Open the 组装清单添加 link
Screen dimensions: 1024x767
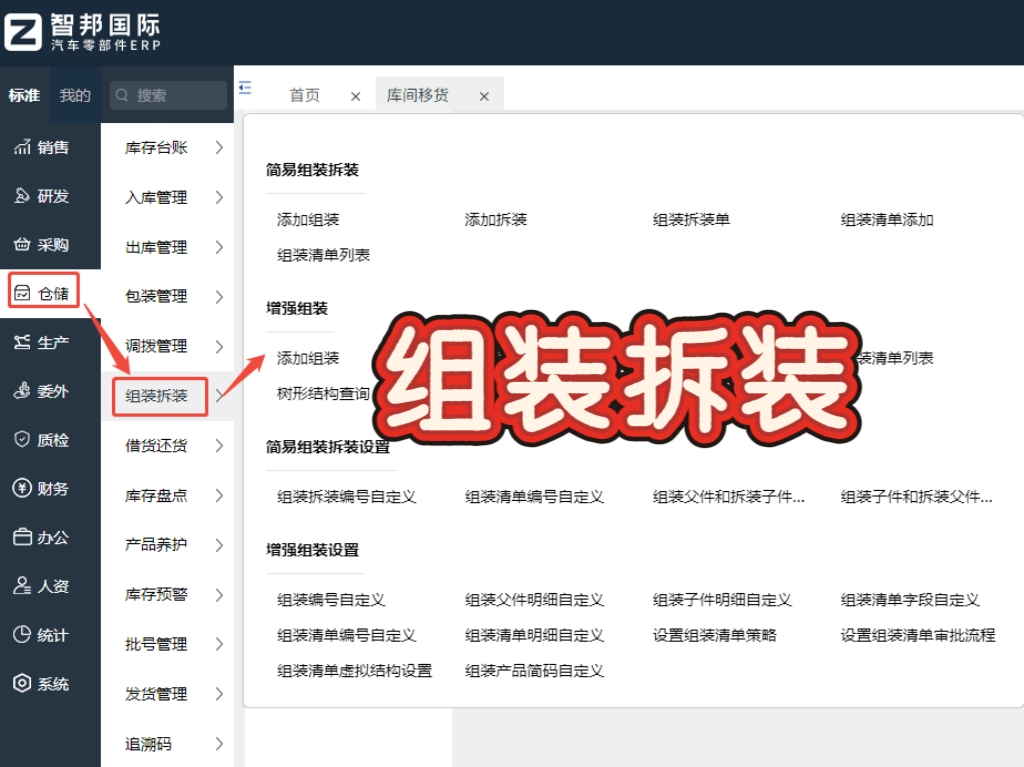click(x=887, y=220)
